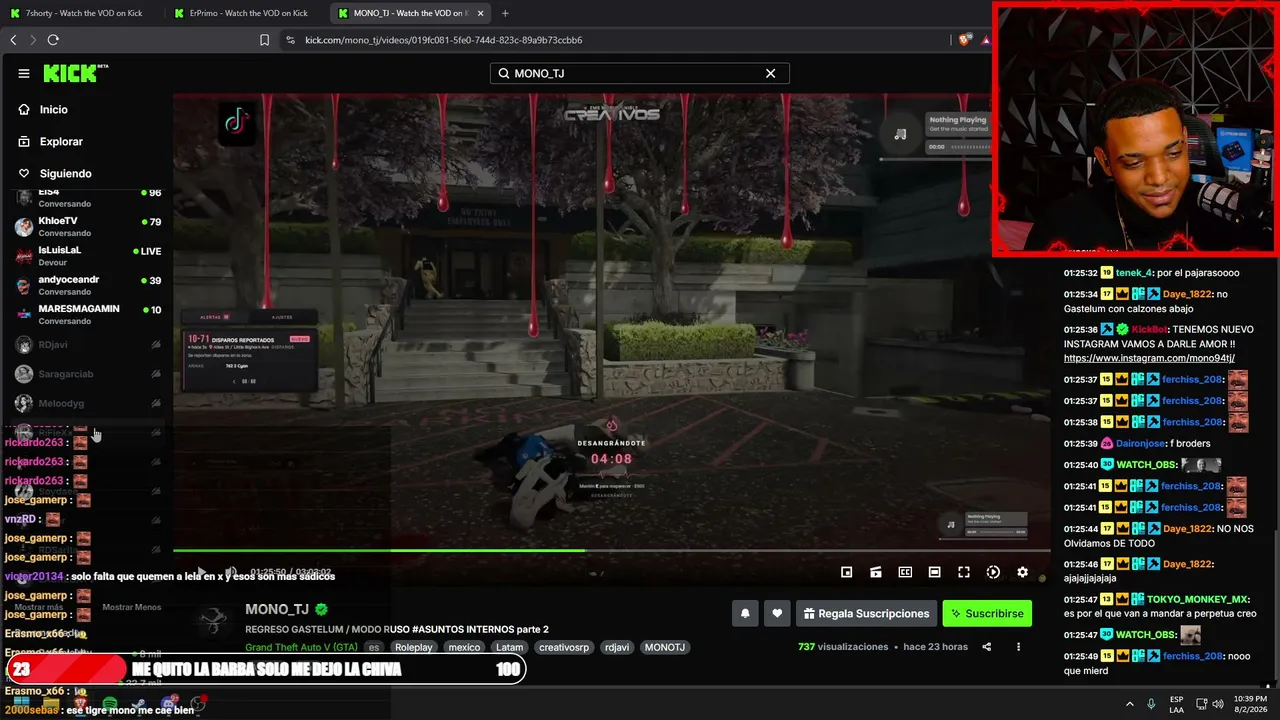Switch to the 7shorty VOD tab
The width and height of the screenshot is (1280, 720).
pyautogui.click(x=84, y=13)
